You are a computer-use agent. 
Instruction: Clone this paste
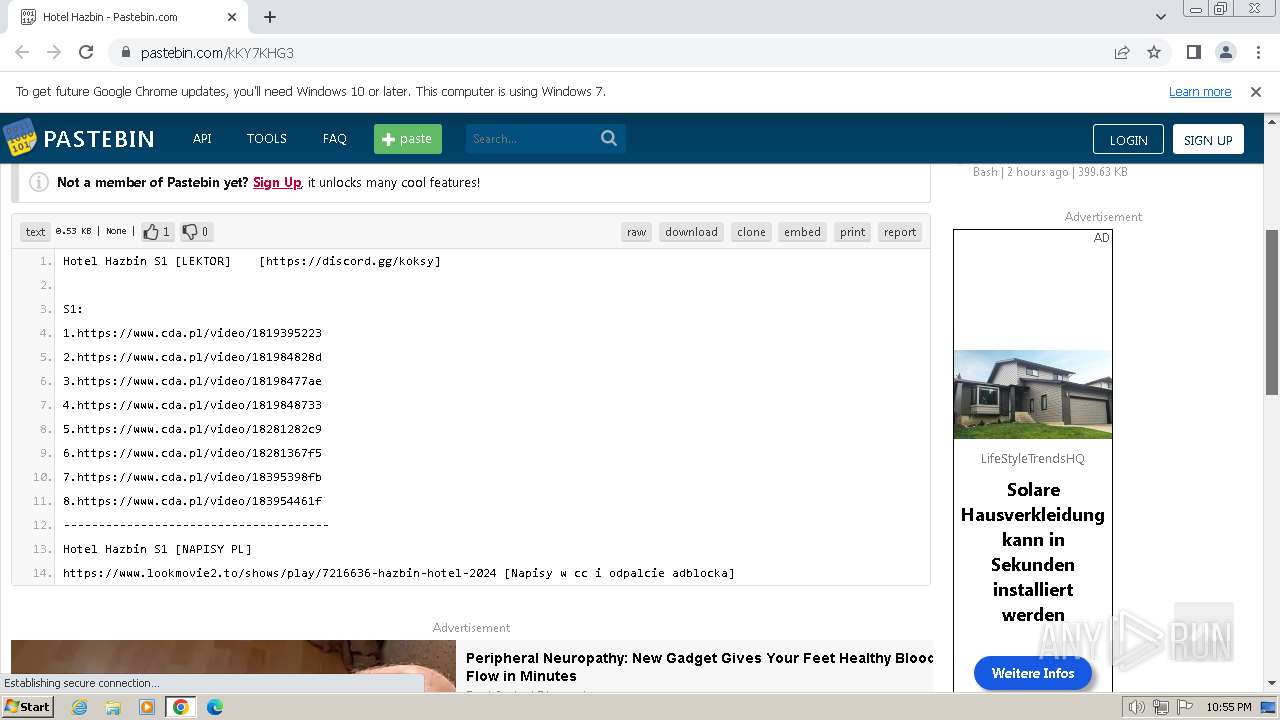point(751,232)
